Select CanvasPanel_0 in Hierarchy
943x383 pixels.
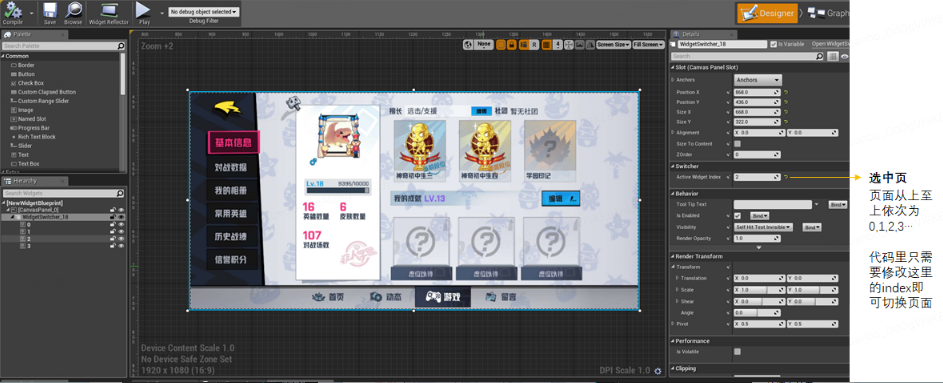38,210
